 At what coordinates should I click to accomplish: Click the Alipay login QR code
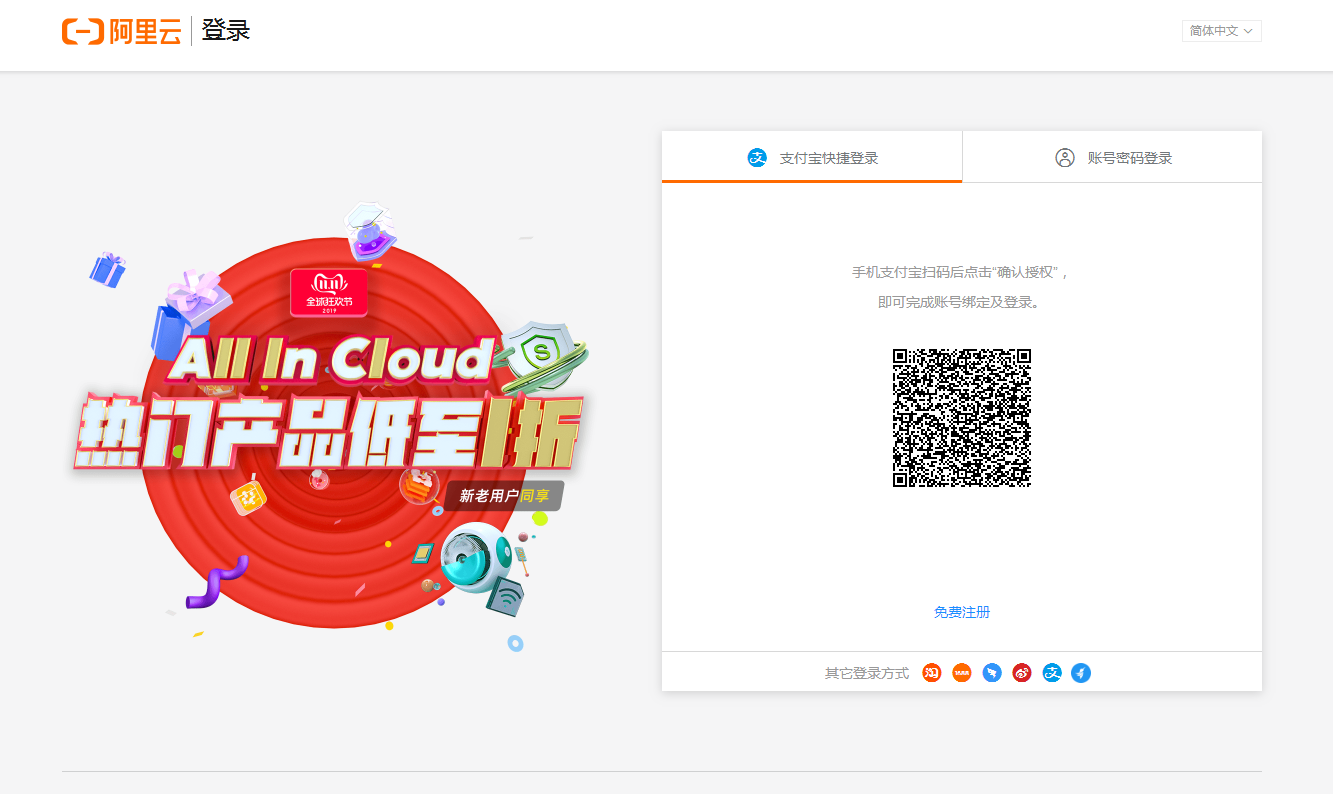pyautogui.click(x=962, y=417)
